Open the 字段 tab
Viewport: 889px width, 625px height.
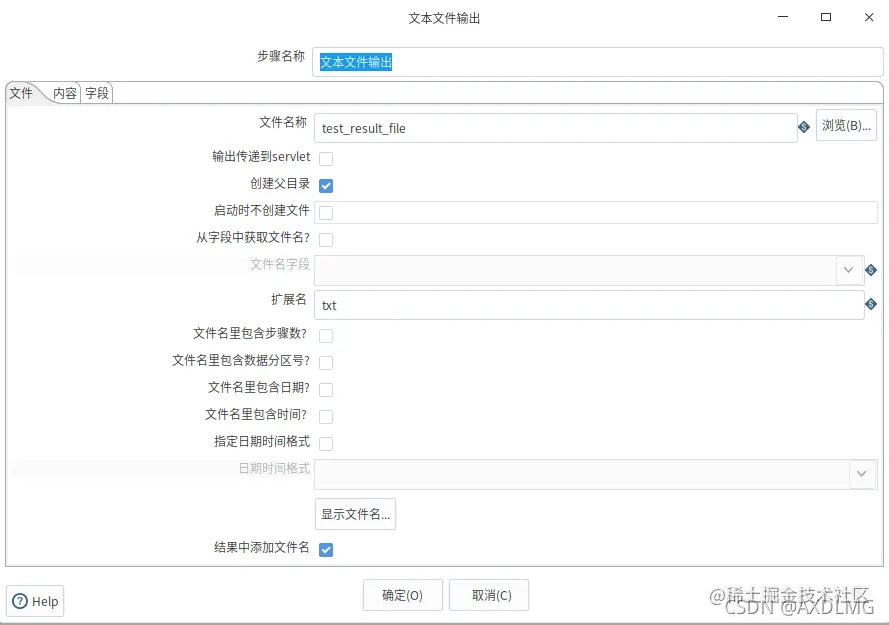click(x=97, y=93)
